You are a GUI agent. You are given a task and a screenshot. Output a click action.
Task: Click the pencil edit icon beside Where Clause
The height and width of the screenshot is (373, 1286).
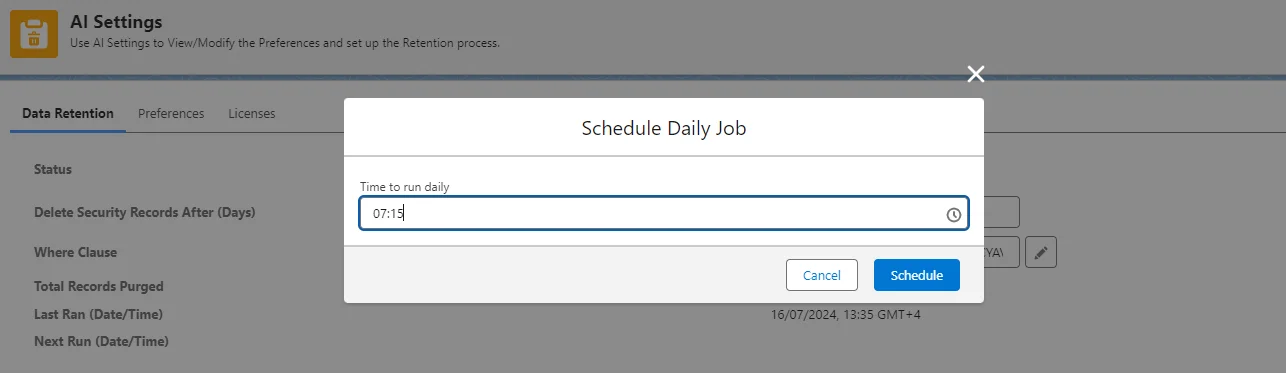(x=1041, y=253)
